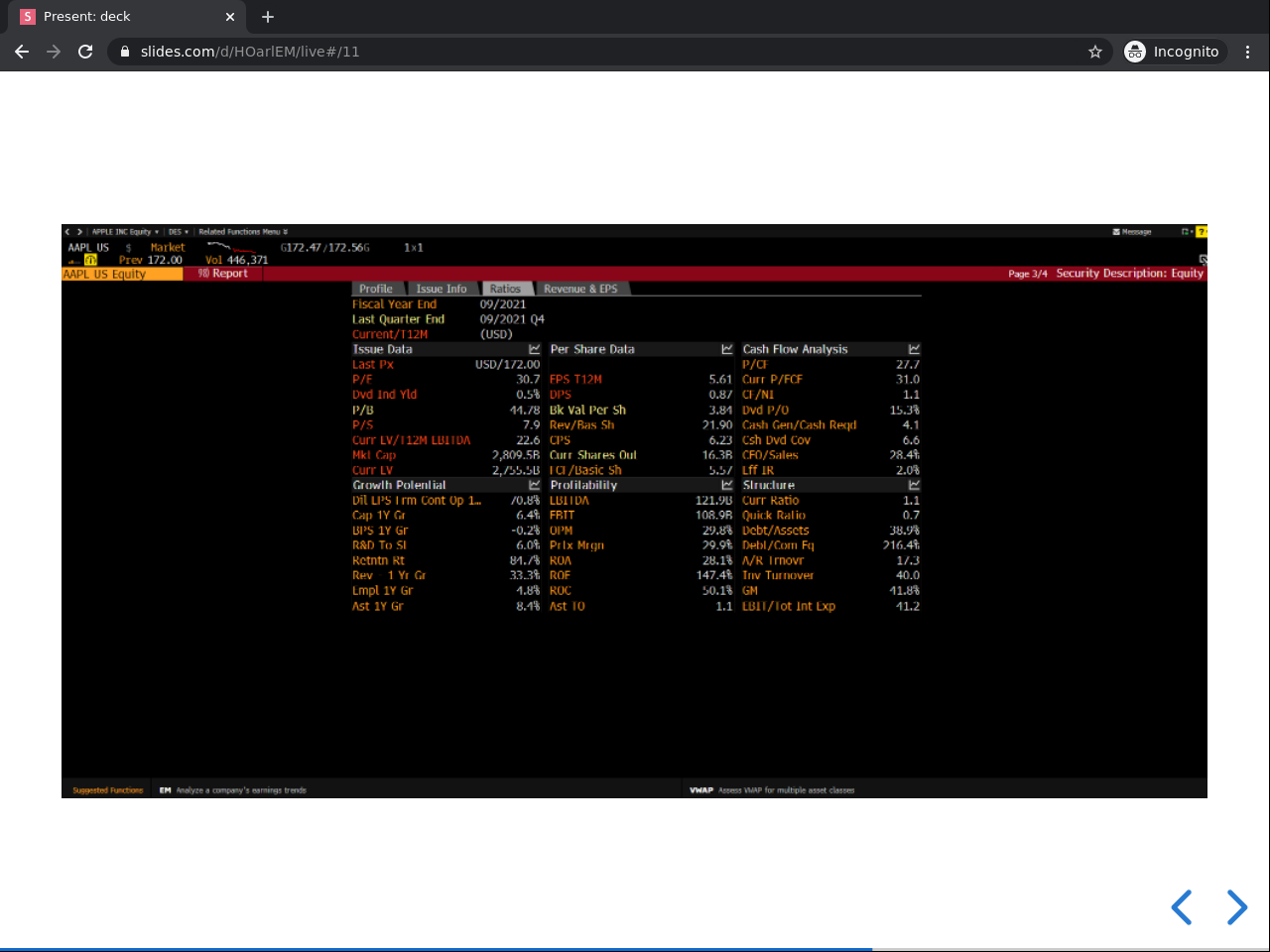Click the AAPL US Equity command field

(122, 274)
